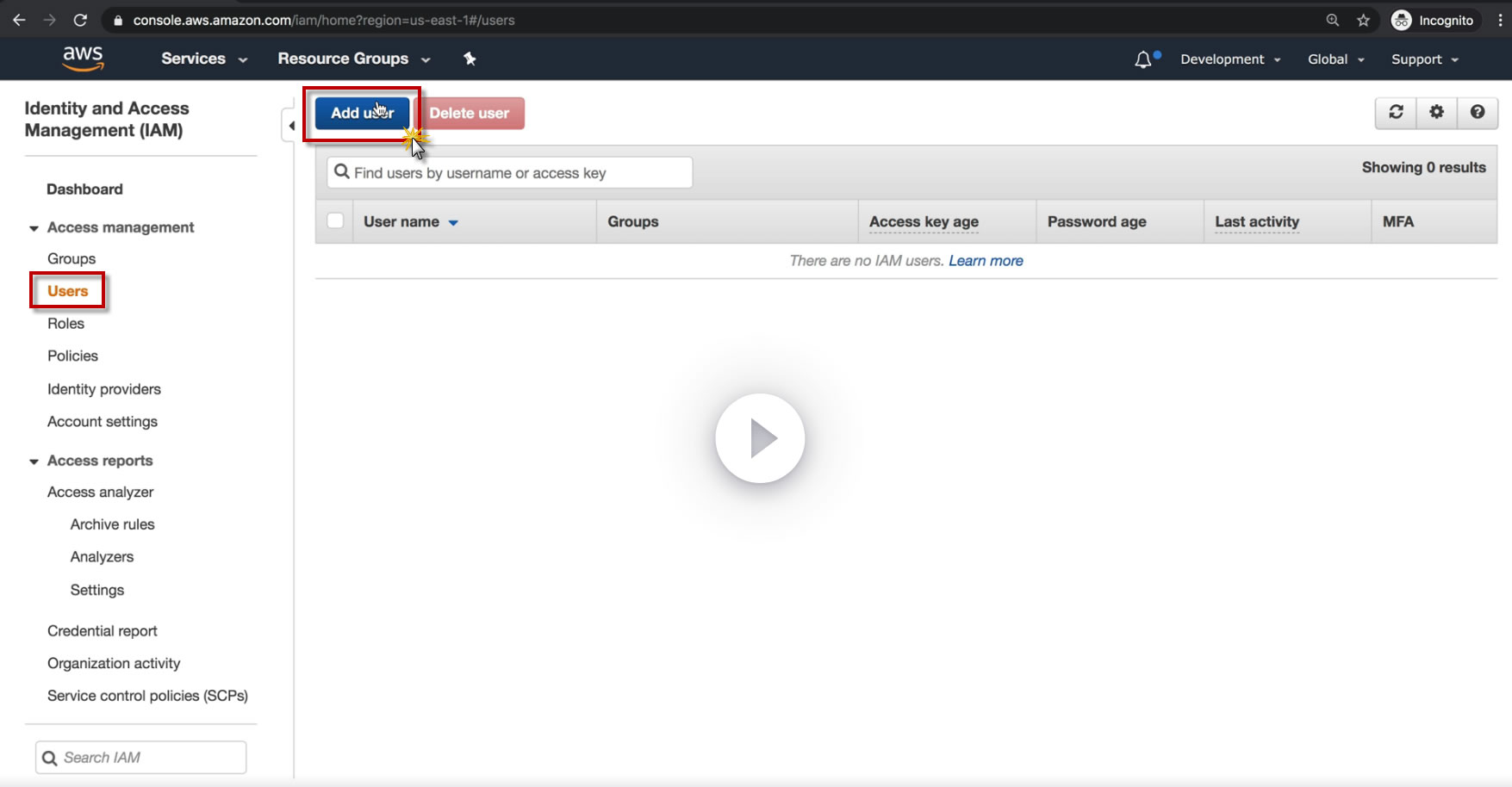This screenshot has width=1512, height=787.
Task: Click the User name column header text
Action: coord(401,222)
